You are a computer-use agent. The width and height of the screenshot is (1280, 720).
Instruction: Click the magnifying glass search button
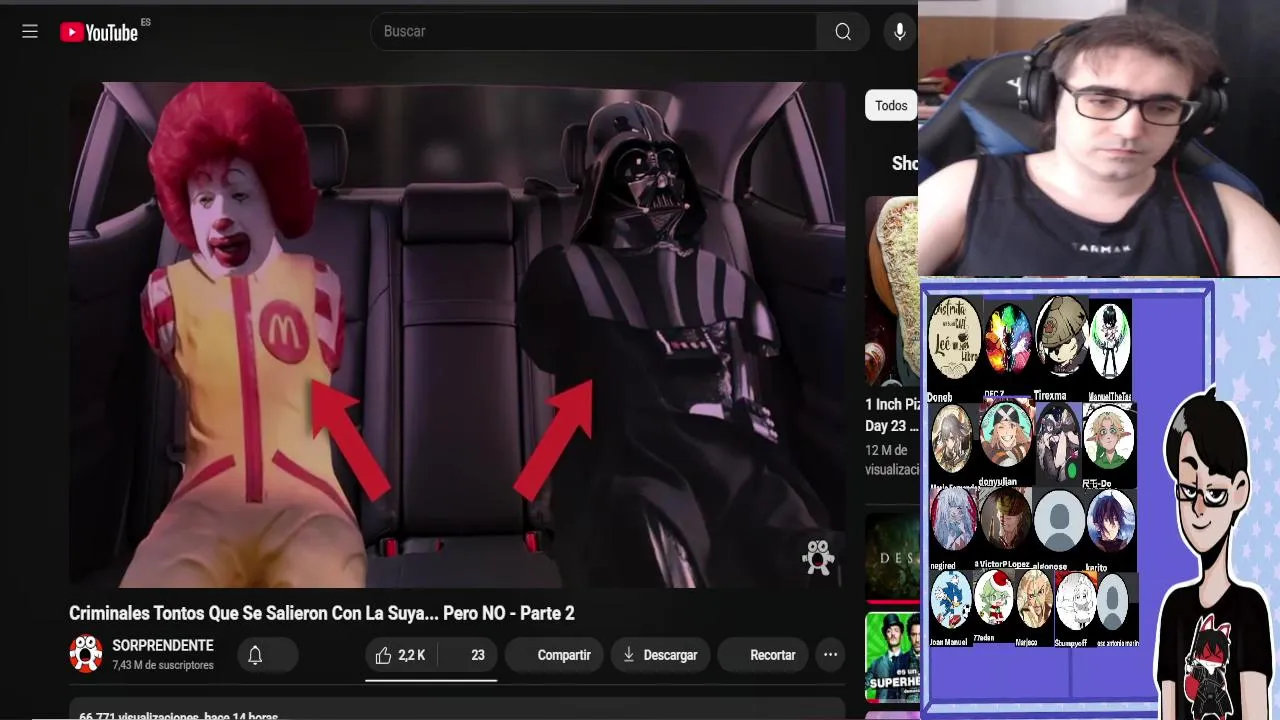click(x=843, y=32)
